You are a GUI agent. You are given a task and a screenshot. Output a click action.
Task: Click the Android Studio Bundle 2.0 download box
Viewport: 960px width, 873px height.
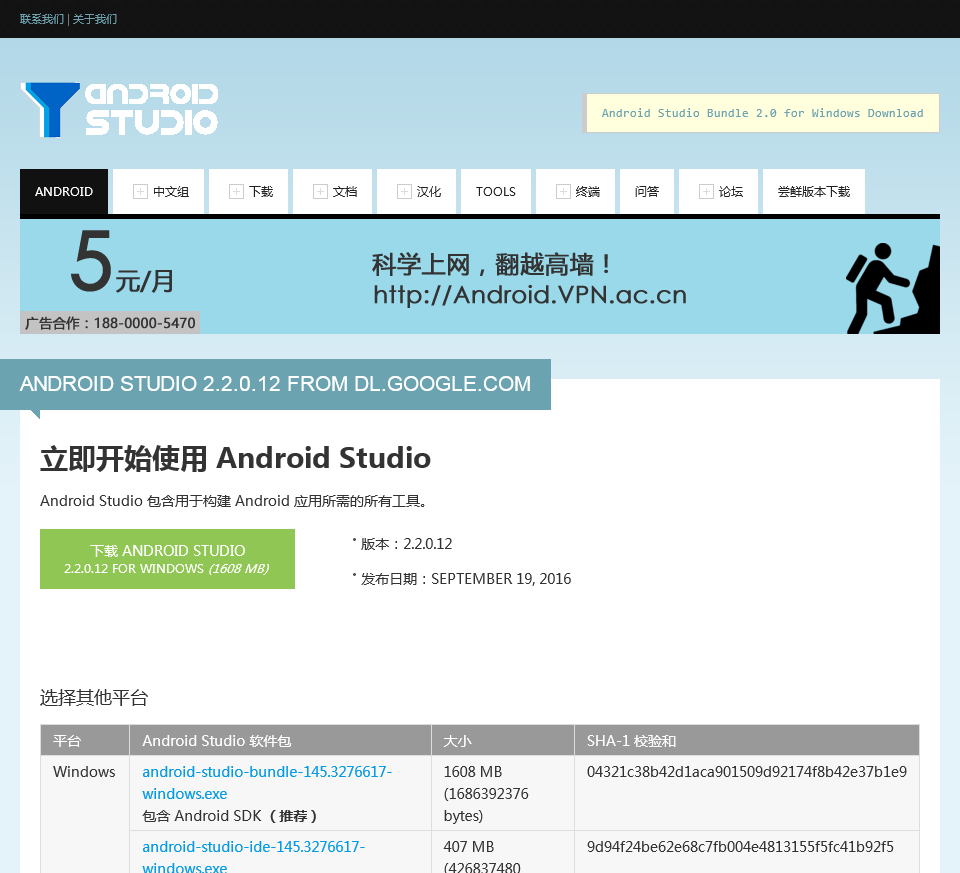[x=762, y=113]
